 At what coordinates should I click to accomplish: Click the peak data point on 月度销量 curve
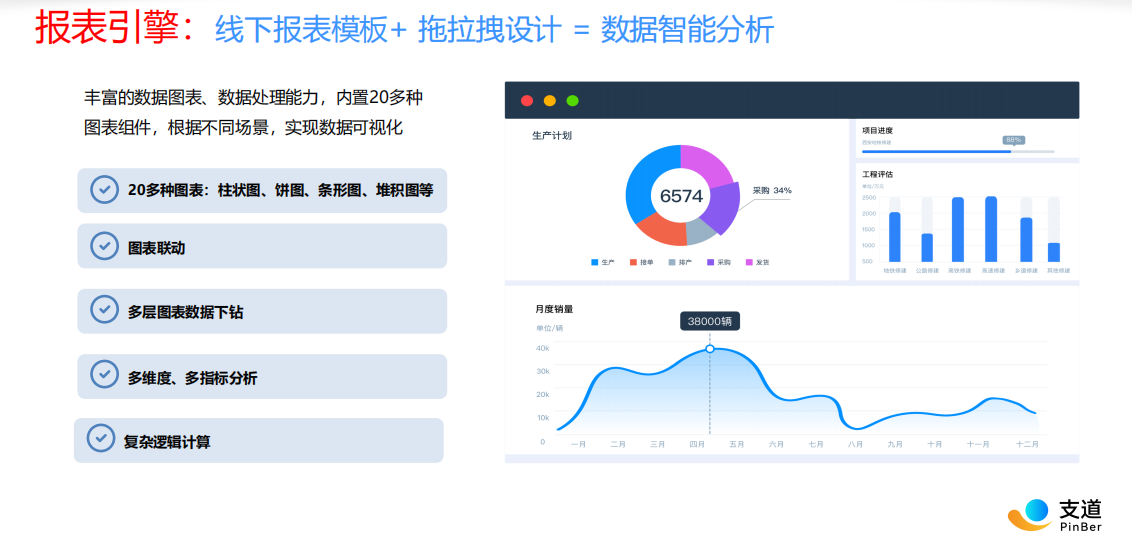tap(710, 349)
